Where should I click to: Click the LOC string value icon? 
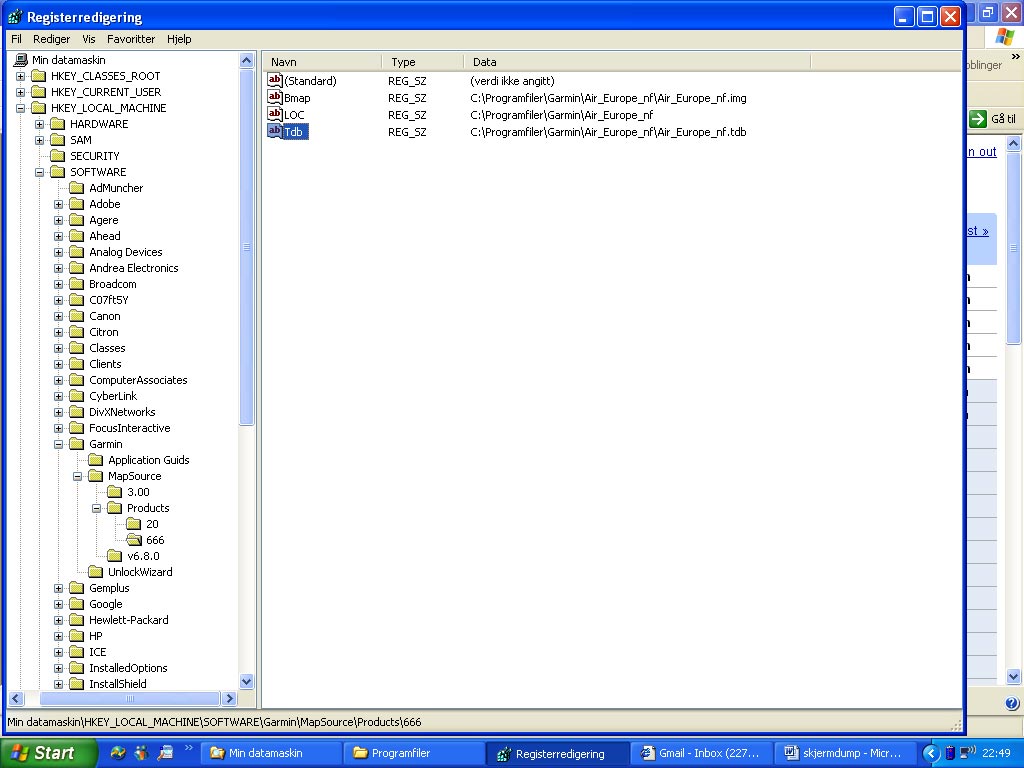[275, 114]
